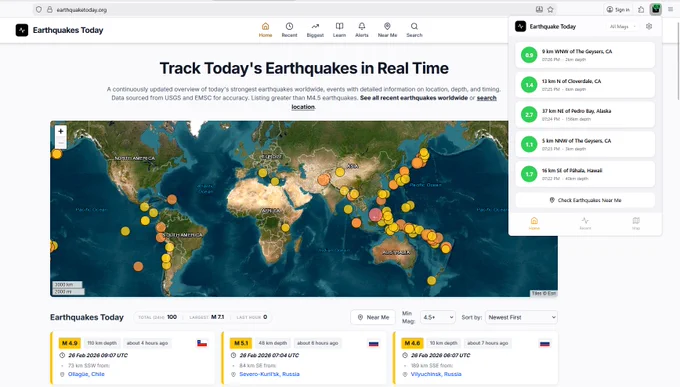
Task: Click the pink earthquake marker on the map
Action: [x=375, y=214]
